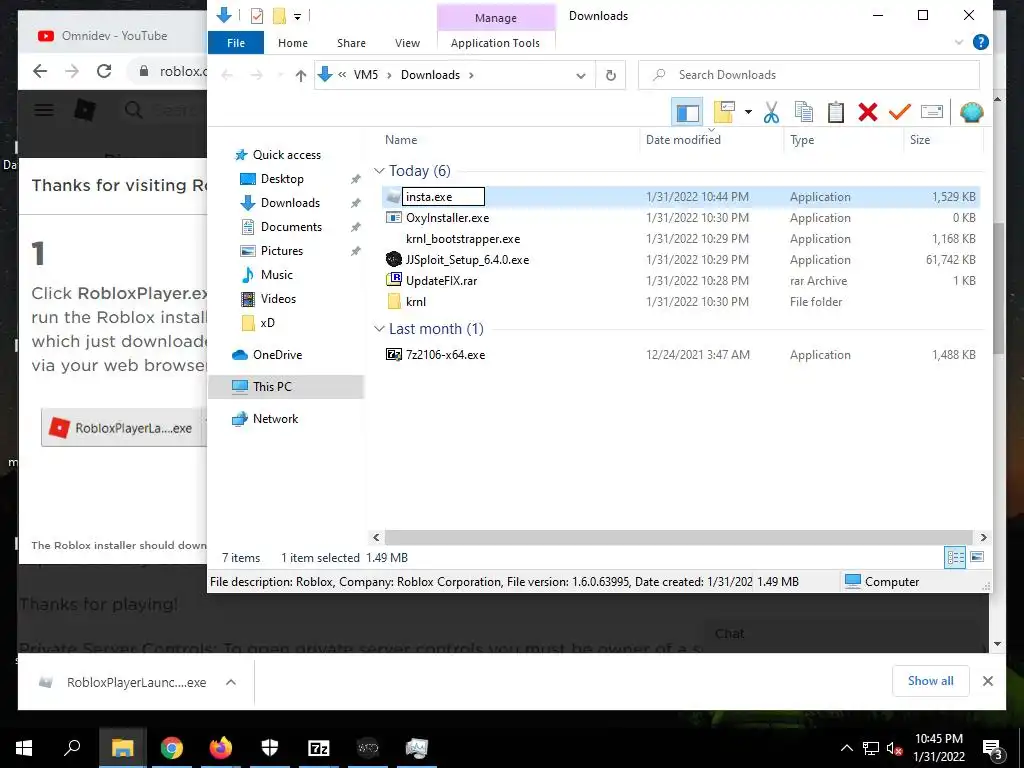Open the new item dropdown arrow in toolbar

click(x=748, y=112)
